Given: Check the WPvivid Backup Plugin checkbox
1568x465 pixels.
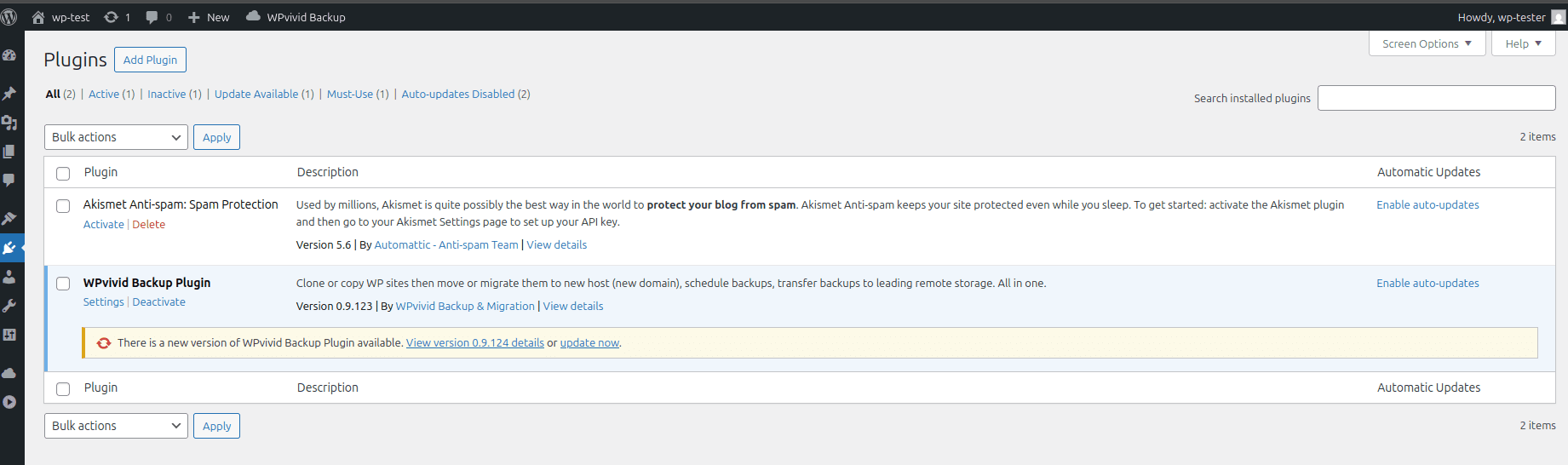Looking at the screenshot, I should 63,284.
